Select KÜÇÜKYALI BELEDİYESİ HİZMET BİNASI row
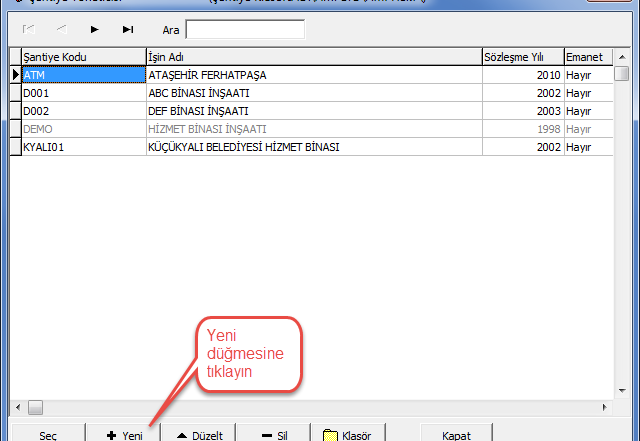This screenshot has width=640, height=441. pos(312,147)
